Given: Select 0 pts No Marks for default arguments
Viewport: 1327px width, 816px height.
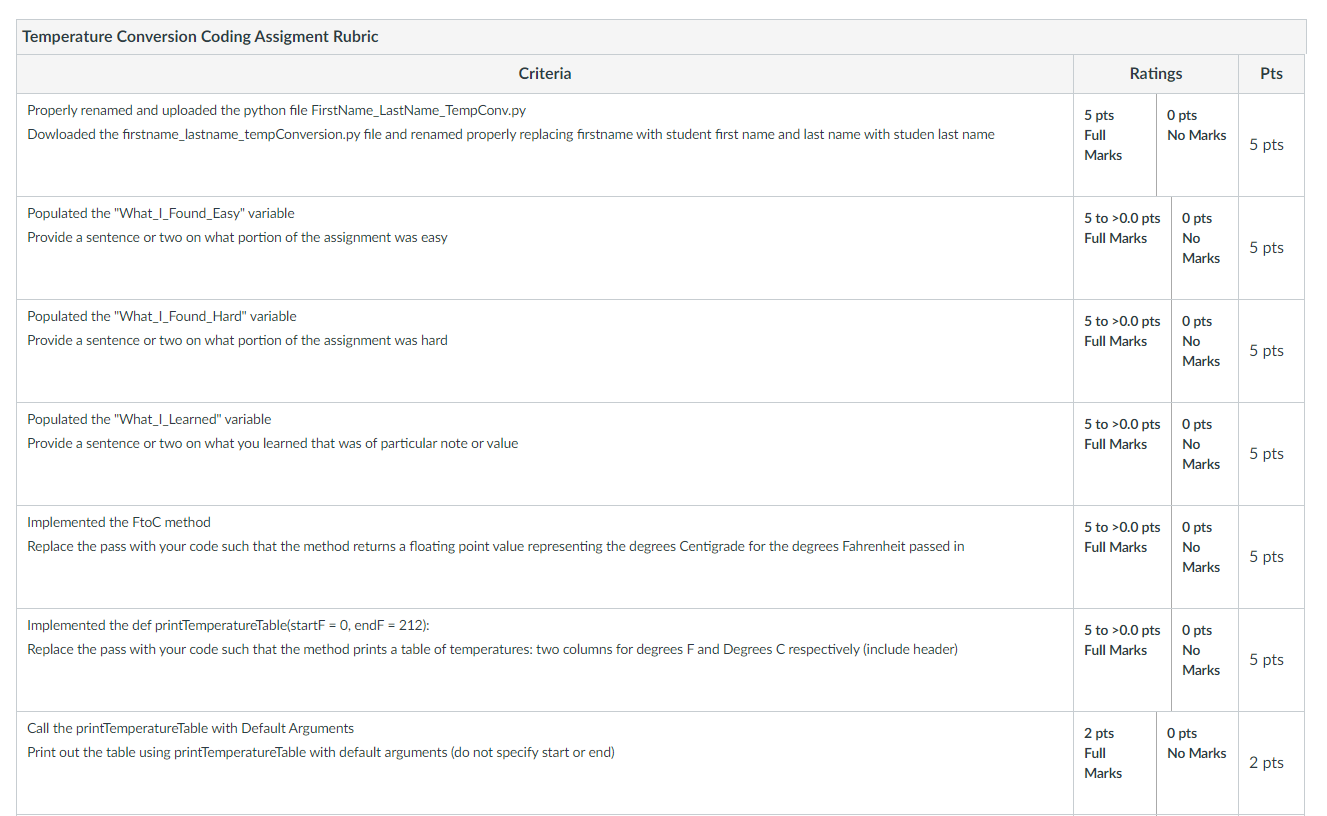Looking at the screenshot, I should (x=1197, y=763).
